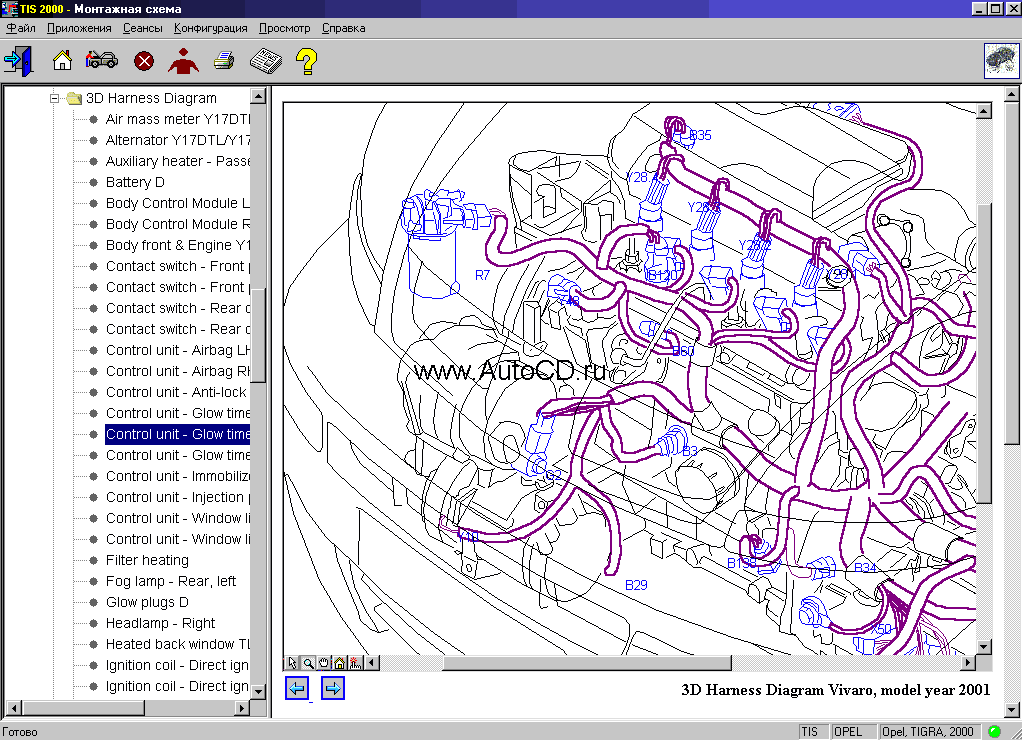
Task: Select Control unit - Immobilizer item
Action: [x=177, y=476]
